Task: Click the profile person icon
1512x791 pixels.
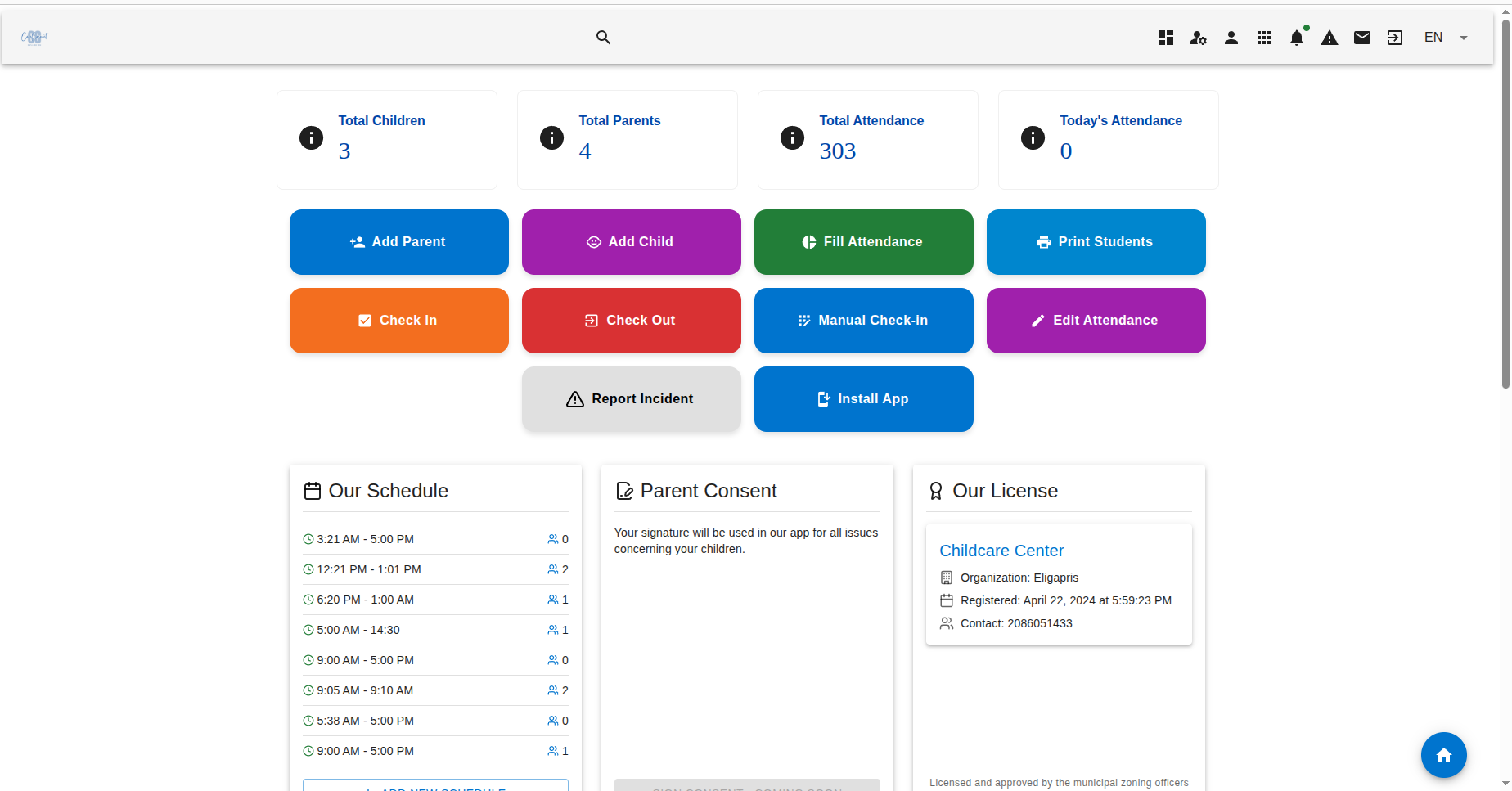Action: (1231, 38)
